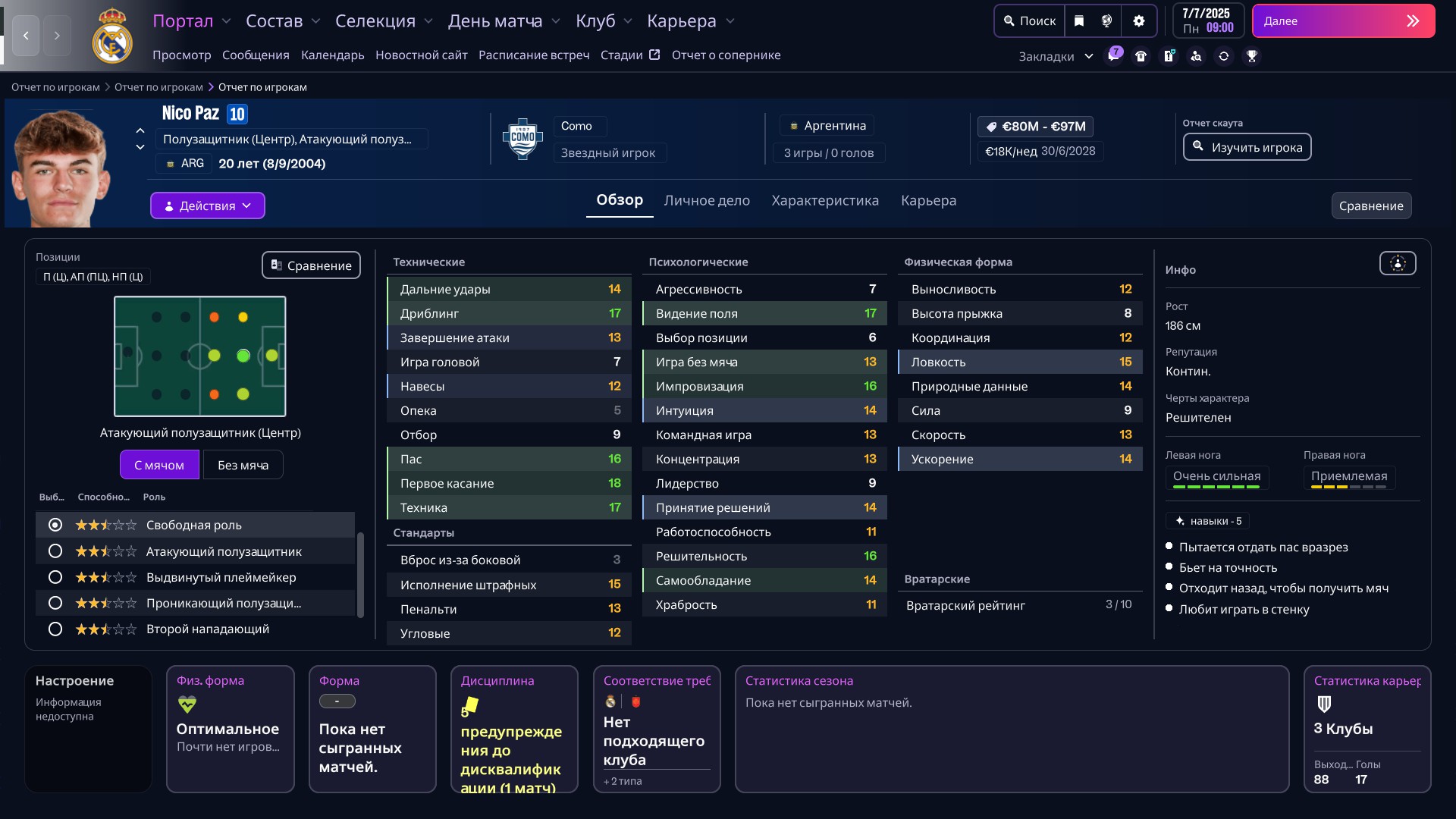
Task: Select the Атакующий полузащитник role radio button
Action: pos(55,551)
